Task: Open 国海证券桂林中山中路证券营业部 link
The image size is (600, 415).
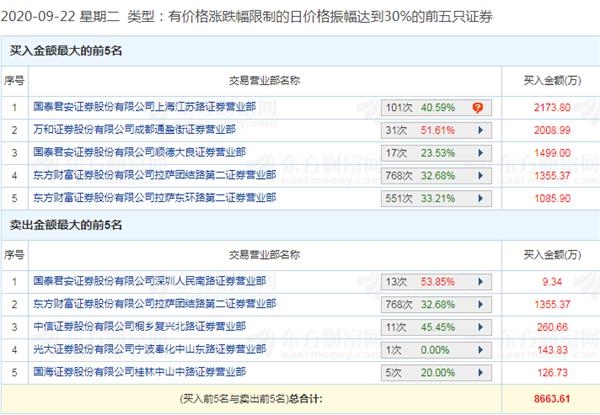Action: tap(139, 372)
